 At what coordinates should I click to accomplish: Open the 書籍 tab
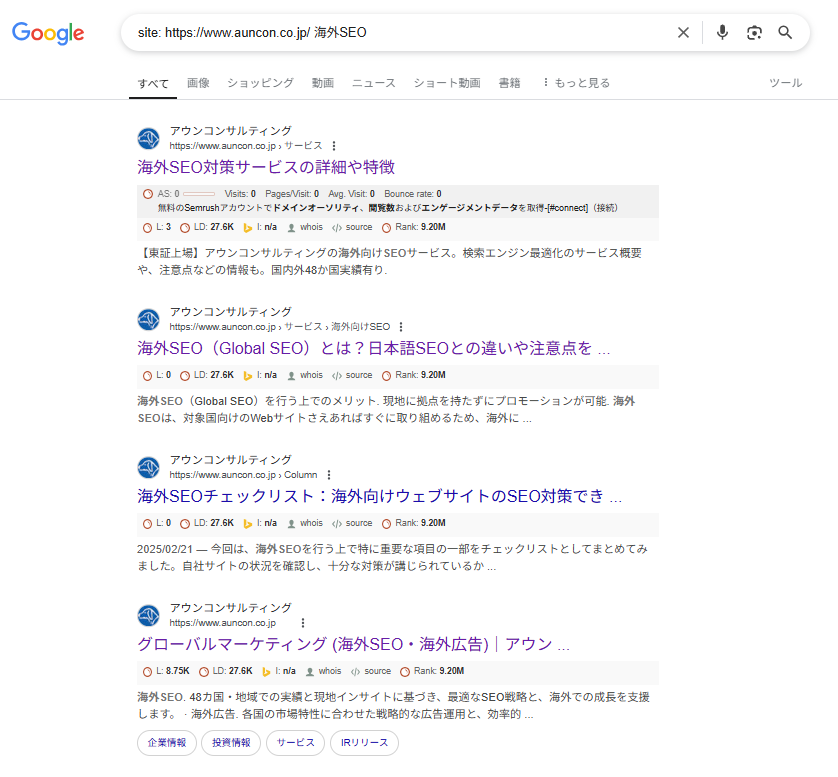(509, 83)
